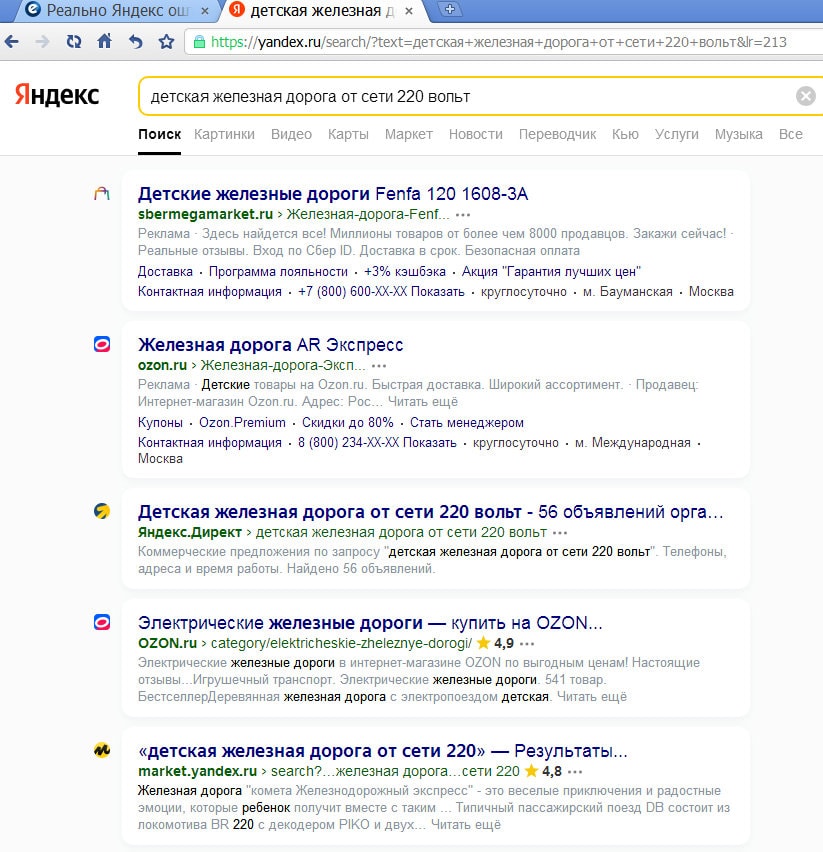The height and width of the screenshot is (852, 823).
Task: Bookmark page with the star icon
Action: point(166,41)
